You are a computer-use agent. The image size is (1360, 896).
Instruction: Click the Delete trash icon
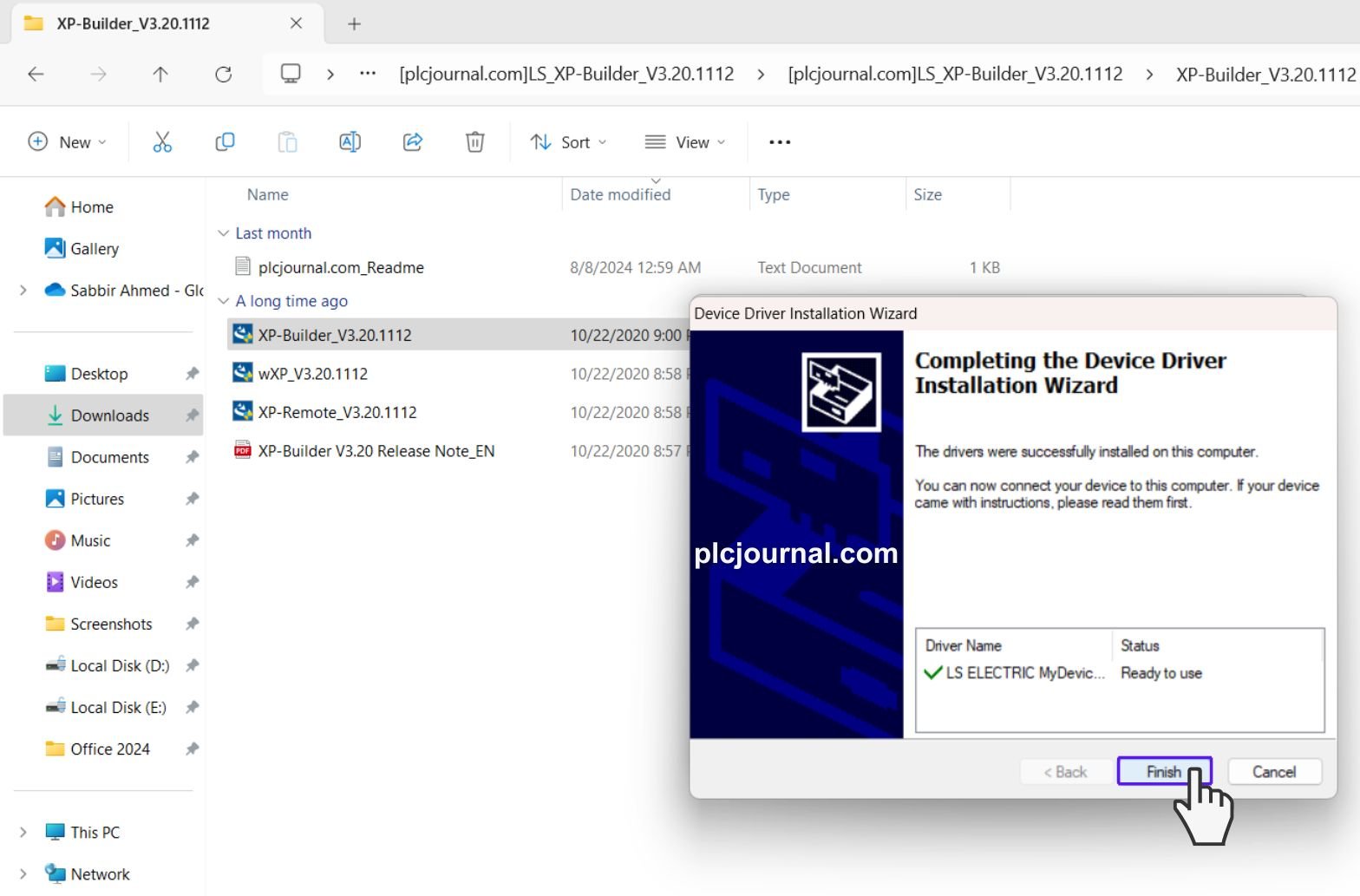click(x=474, y=142)
